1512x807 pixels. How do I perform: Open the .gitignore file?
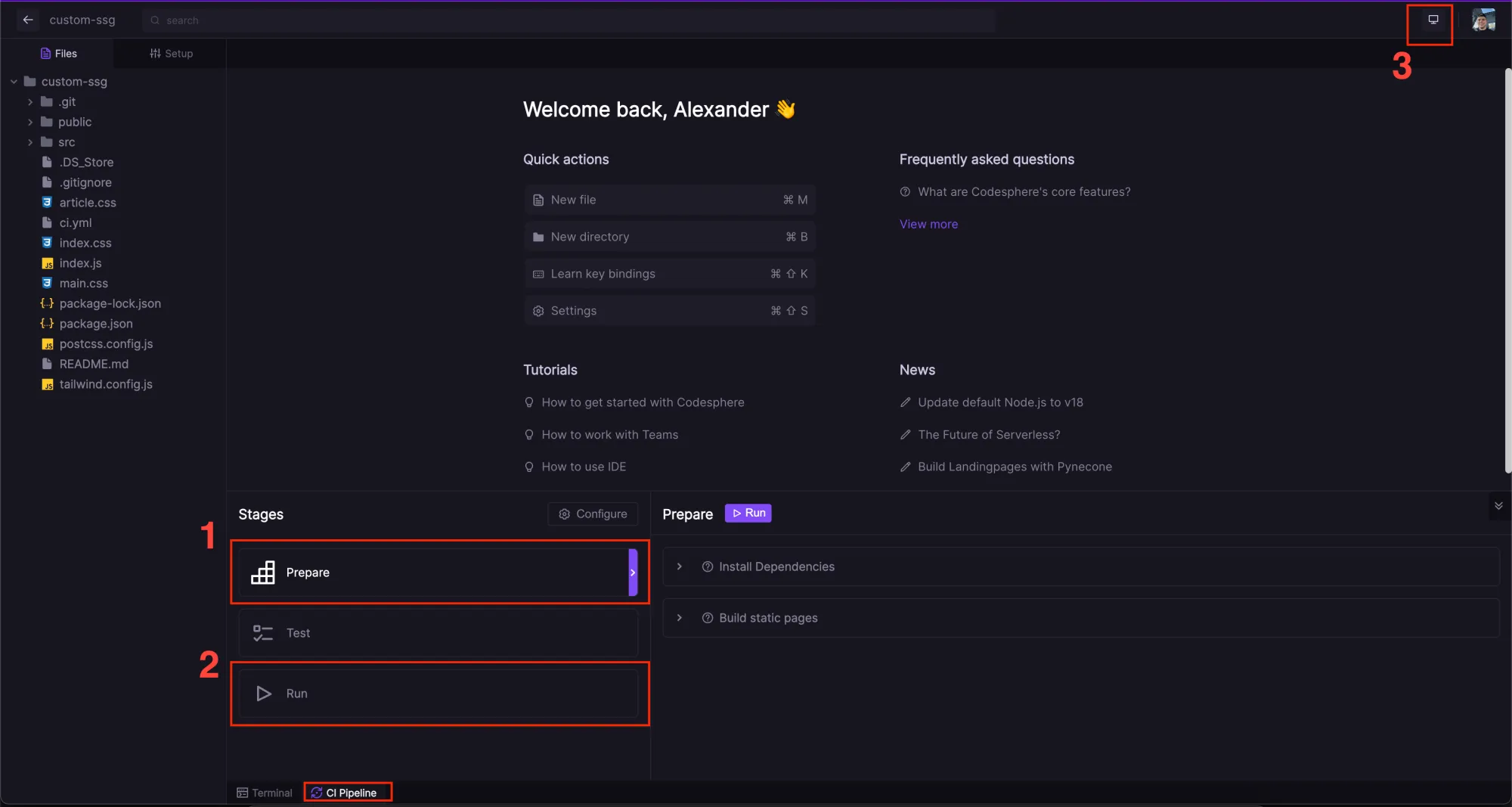pyautogui.click(x=85, y=182)
